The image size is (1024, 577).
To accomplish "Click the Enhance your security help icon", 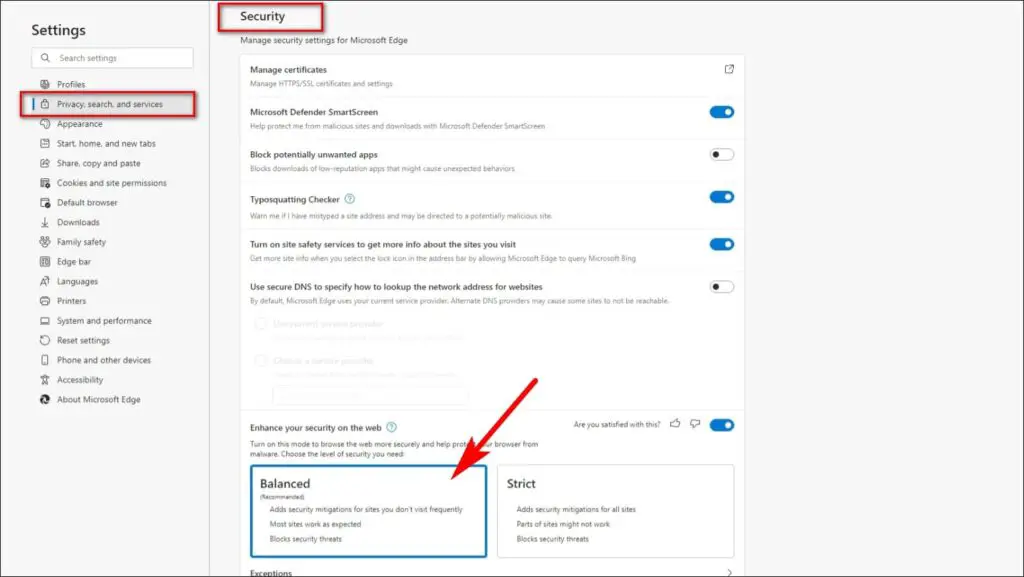I will point(391,428).
